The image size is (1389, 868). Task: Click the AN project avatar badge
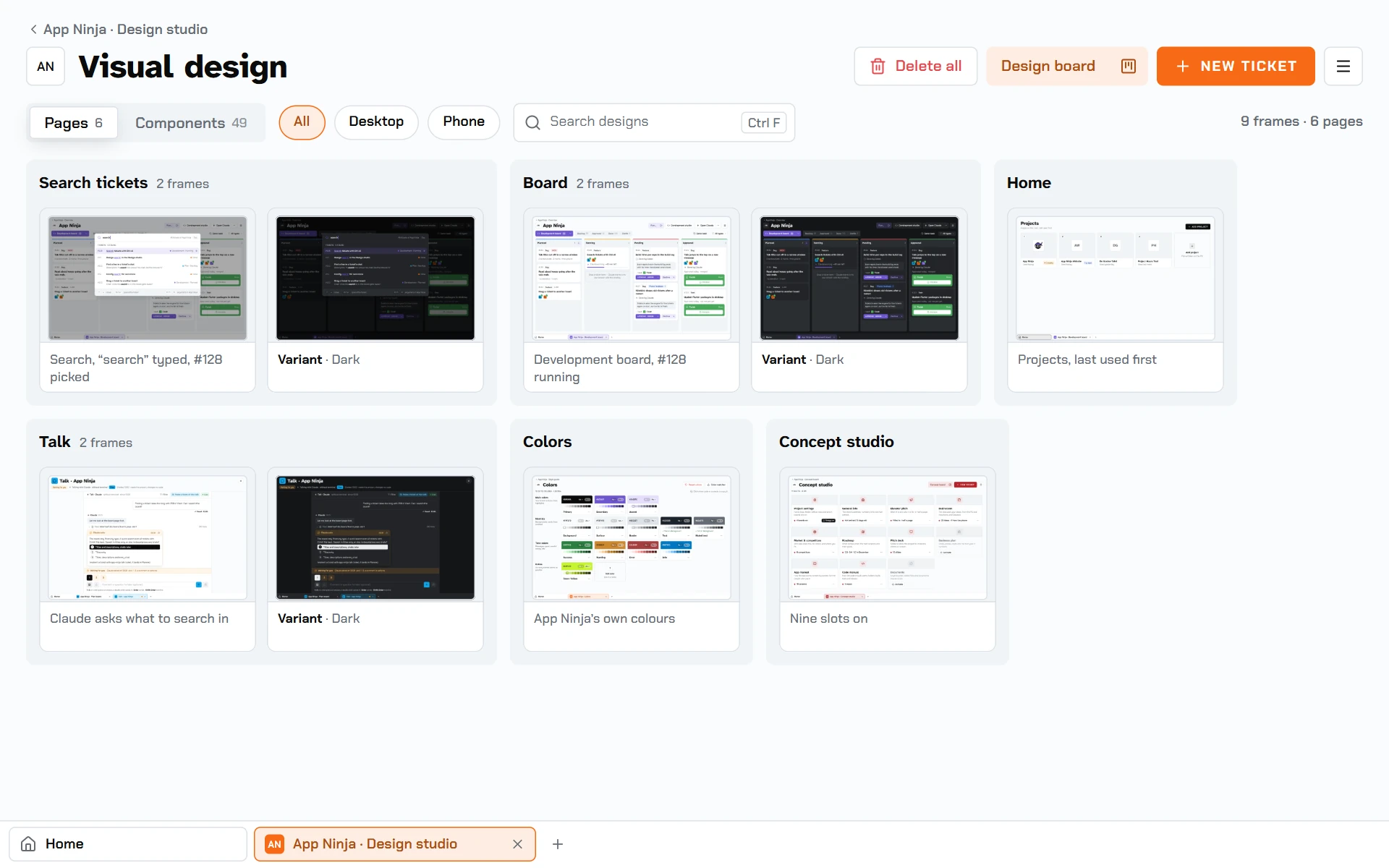point(46,67)
